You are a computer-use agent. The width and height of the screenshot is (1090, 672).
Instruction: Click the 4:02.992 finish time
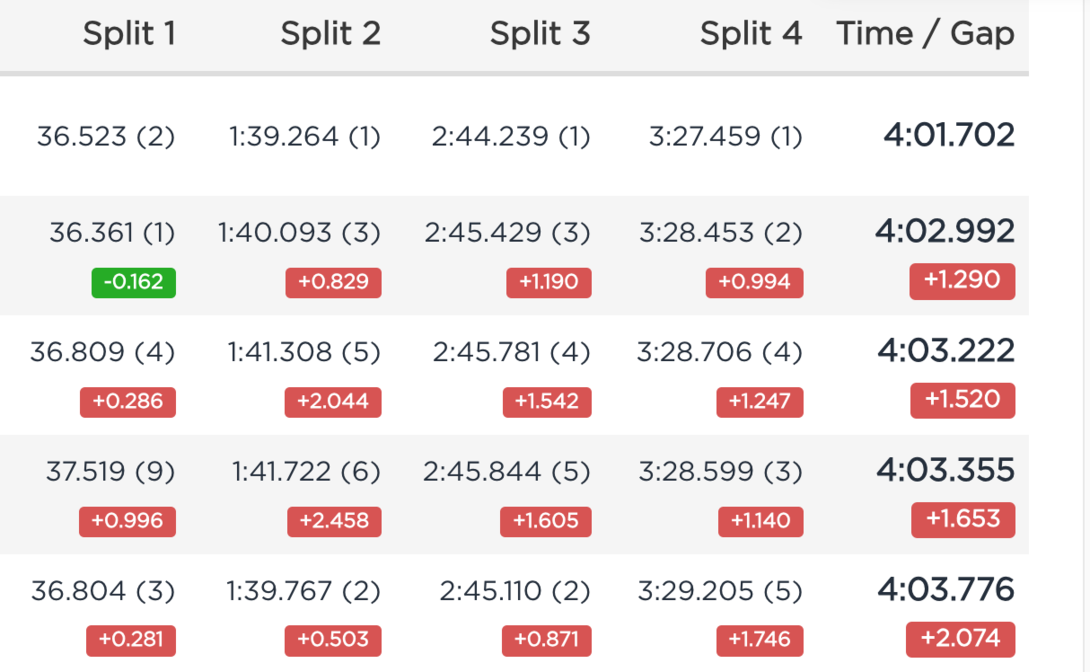pyautogui.click(x=944, y=232)
